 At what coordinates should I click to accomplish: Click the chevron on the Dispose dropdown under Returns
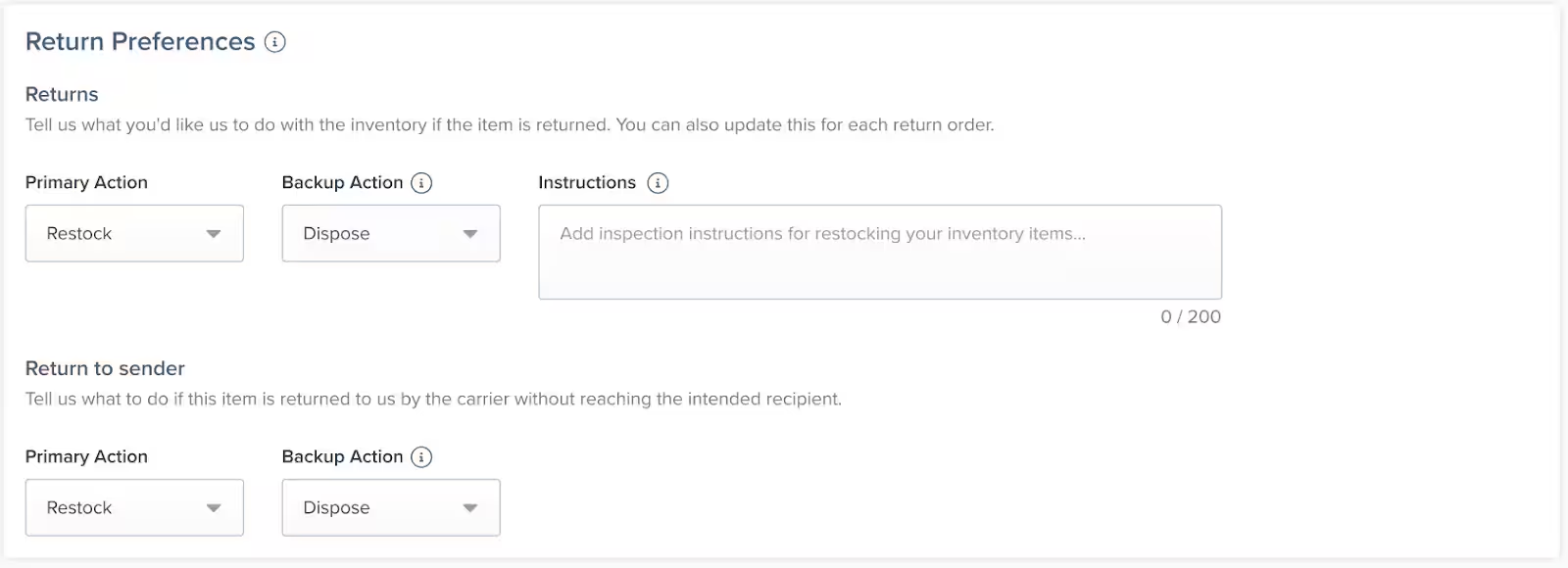pyautogui.click(x=470, y=233)
